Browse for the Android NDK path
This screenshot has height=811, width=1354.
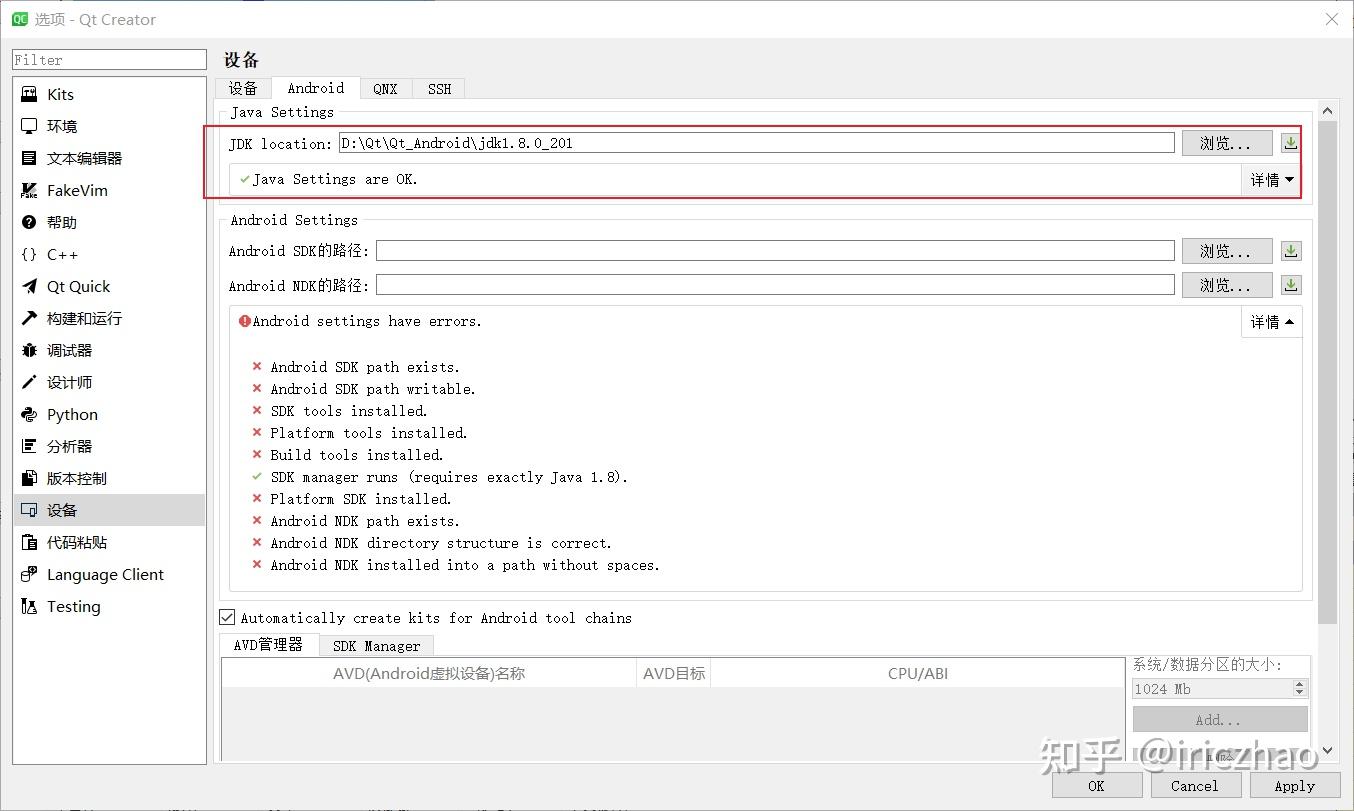click(1227, 285)
